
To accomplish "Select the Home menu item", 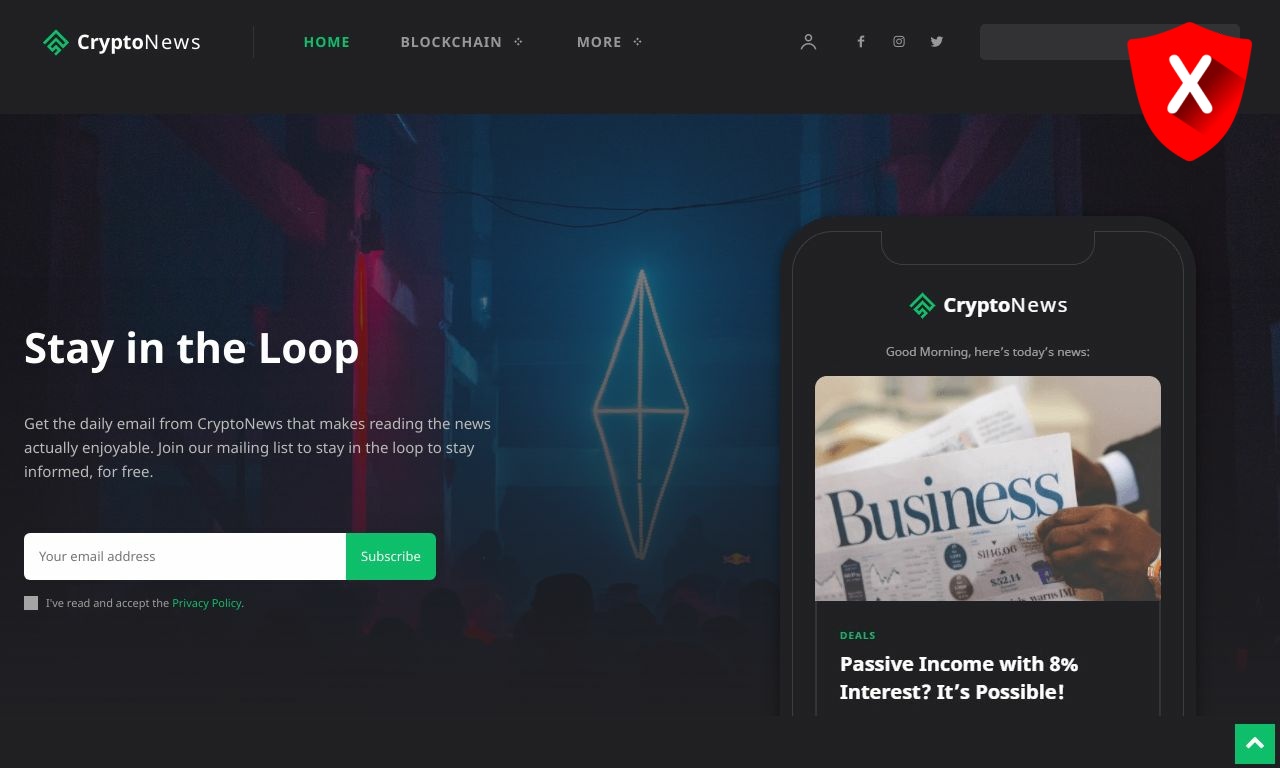I will tap(327, 42).
